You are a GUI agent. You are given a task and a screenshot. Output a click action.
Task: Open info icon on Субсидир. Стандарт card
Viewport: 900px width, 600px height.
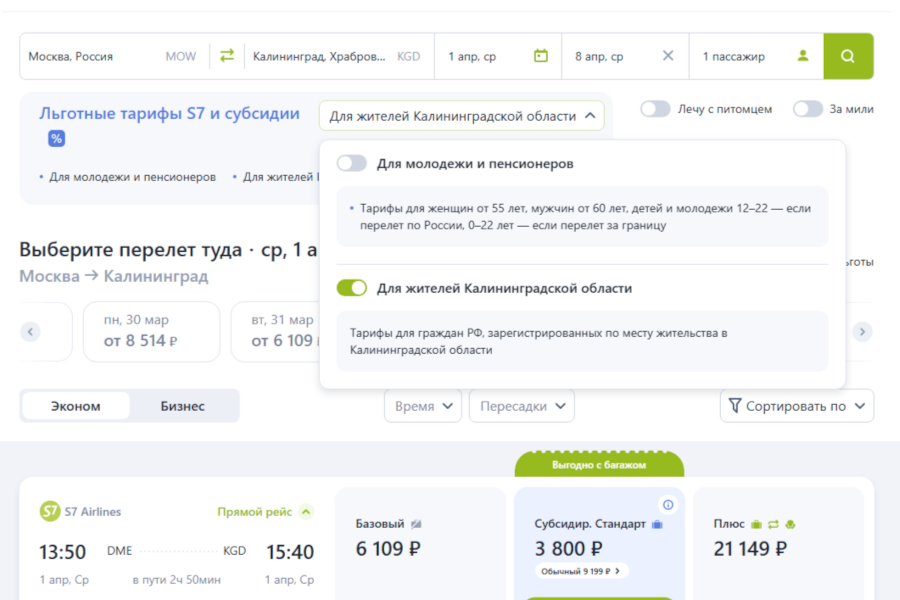[x=668, y=504]
